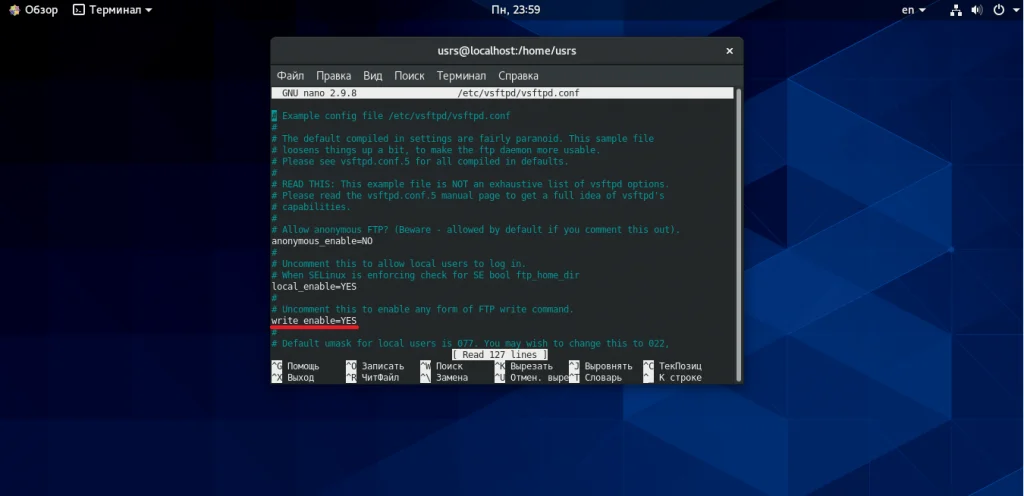
Task: Open the Поиск menu
Action: (x=409, y=76)
